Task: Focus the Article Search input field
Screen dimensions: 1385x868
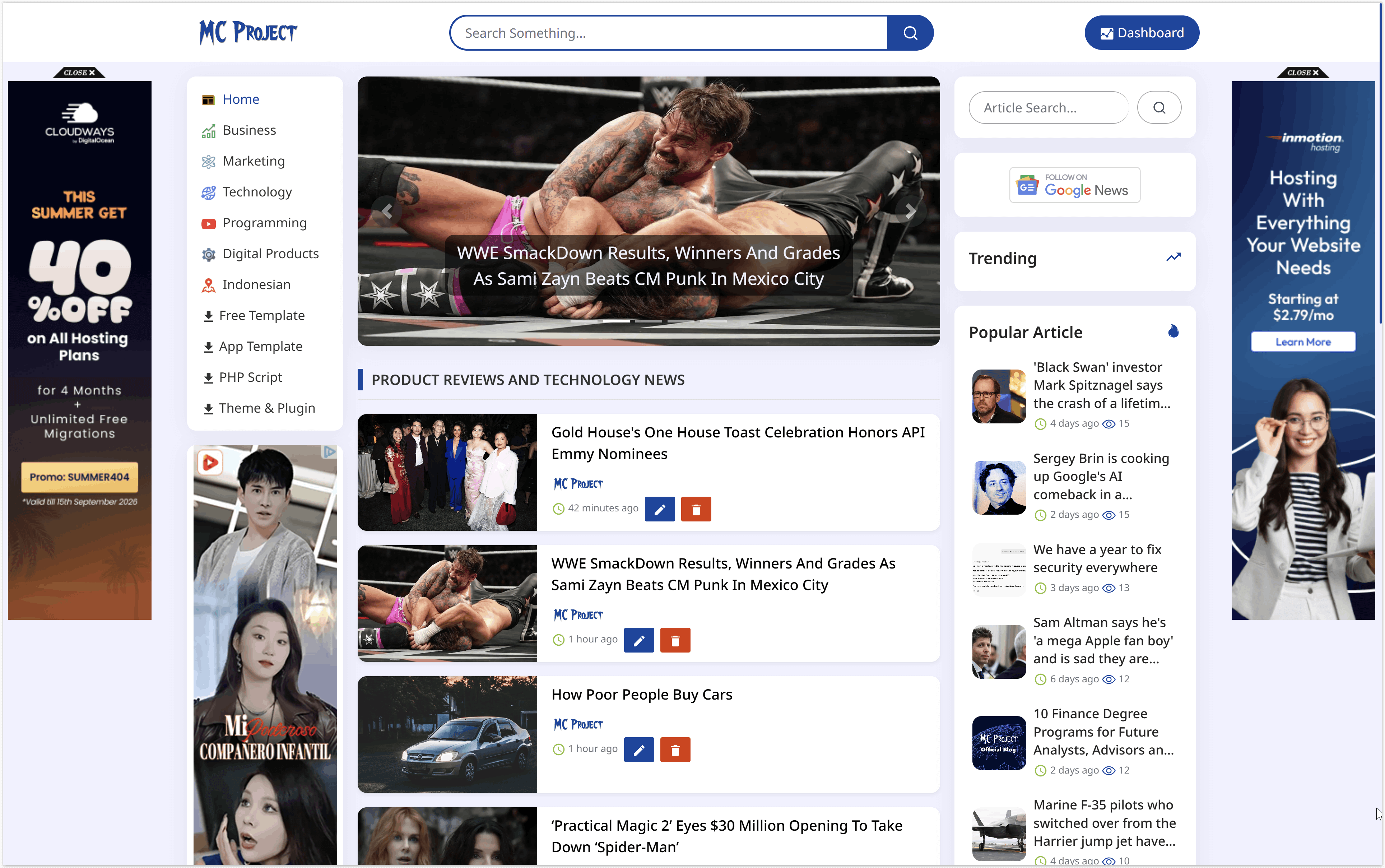Action: (x=1048, y=107)
